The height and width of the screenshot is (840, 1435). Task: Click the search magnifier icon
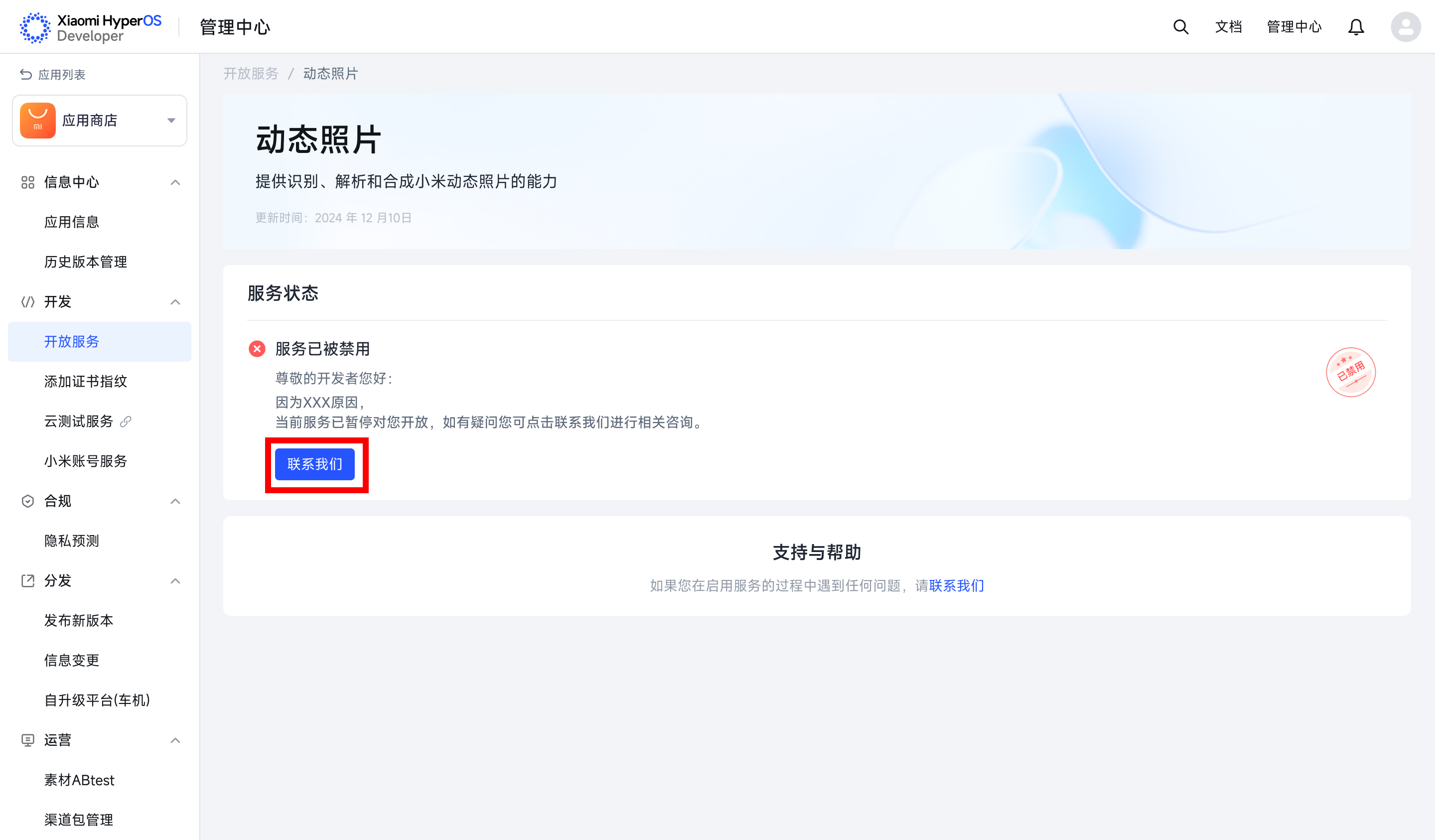tap(1180, 27)
